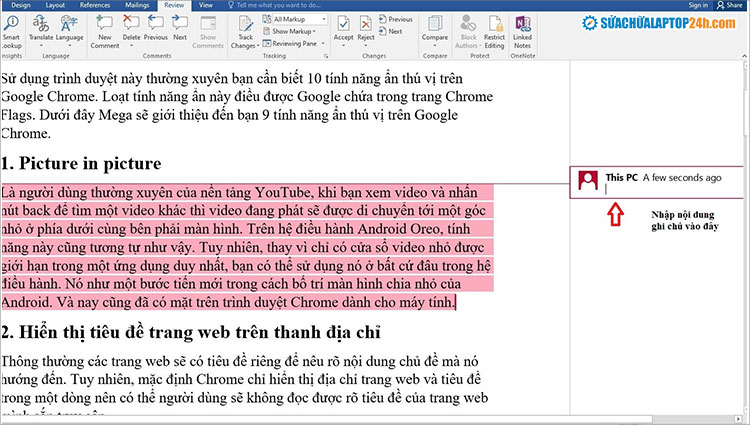Click the horizontal scrollbar at bottom
The width and height of the screenshot is (750, 425).
click(x=371, y=419)
